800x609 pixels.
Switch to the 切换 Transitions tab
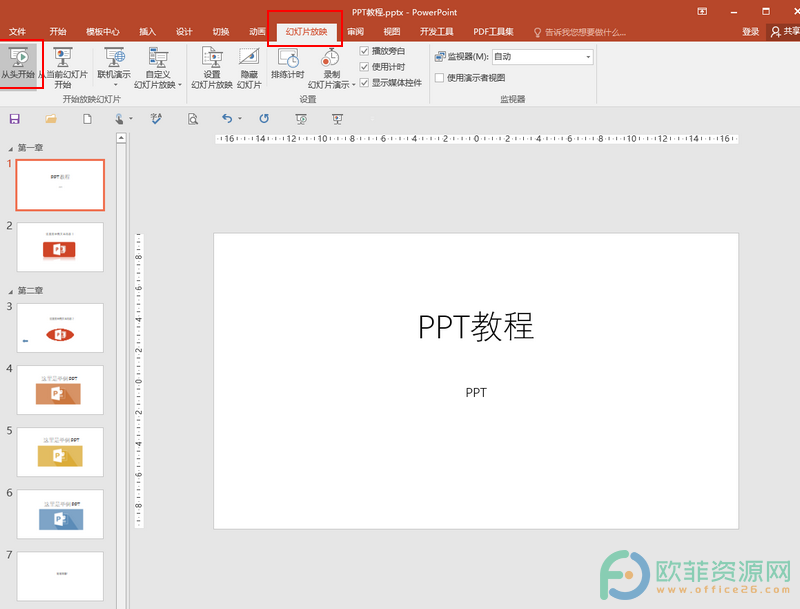coord(221,32)
